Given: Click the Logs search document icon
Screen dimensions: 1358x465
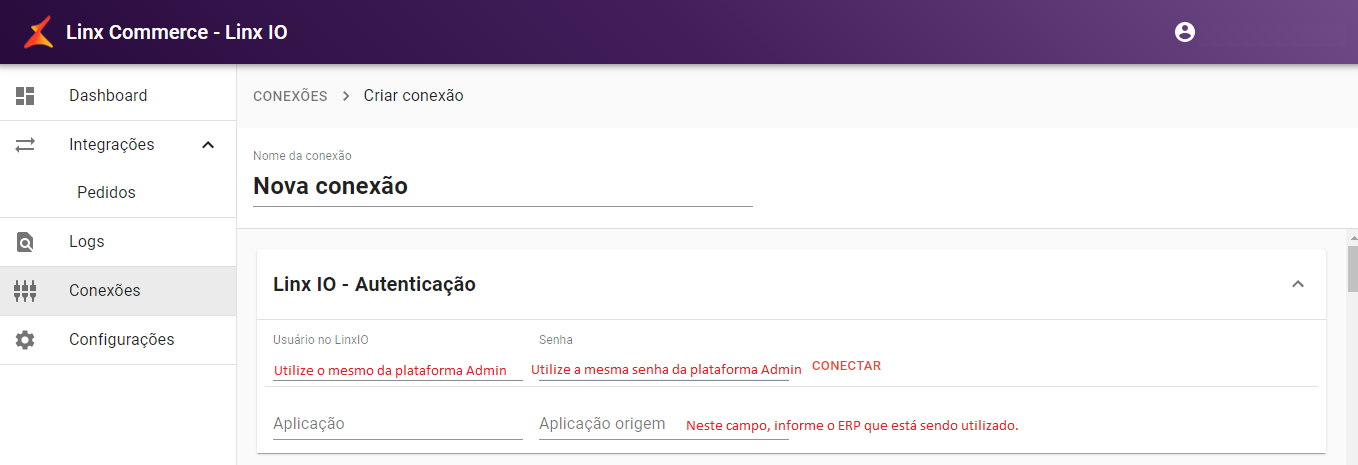Looking at the screenshot, I should (25, 242).
